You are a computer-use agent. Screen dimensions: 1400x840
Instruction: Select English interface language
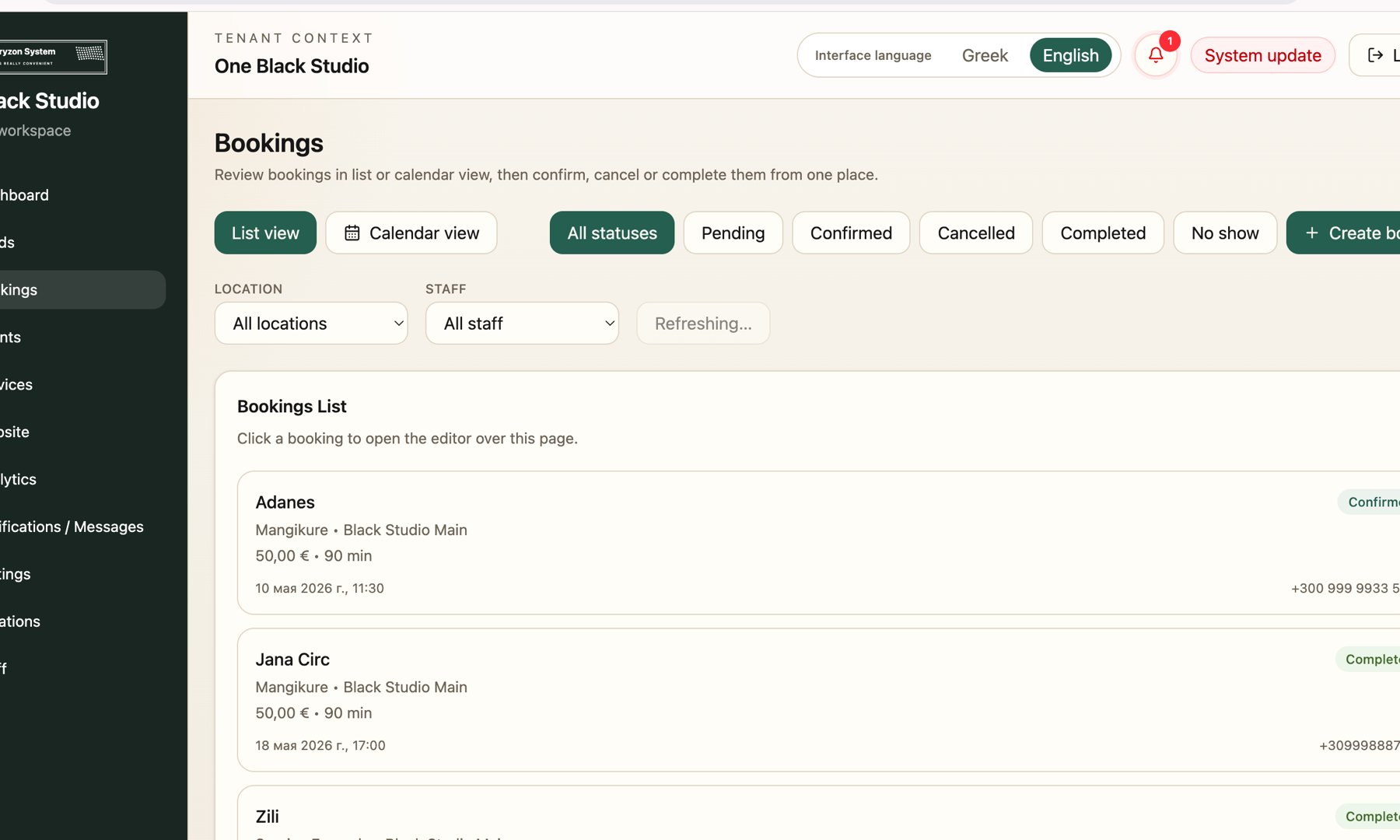click(1070, 55)
